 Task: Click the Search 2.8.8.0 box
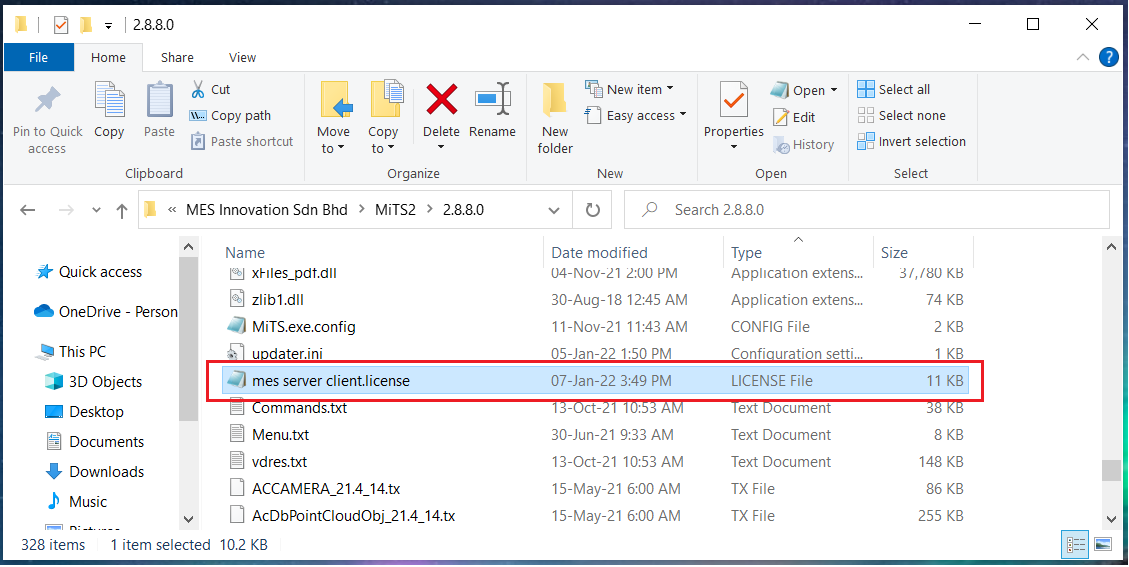click(866, 210)
